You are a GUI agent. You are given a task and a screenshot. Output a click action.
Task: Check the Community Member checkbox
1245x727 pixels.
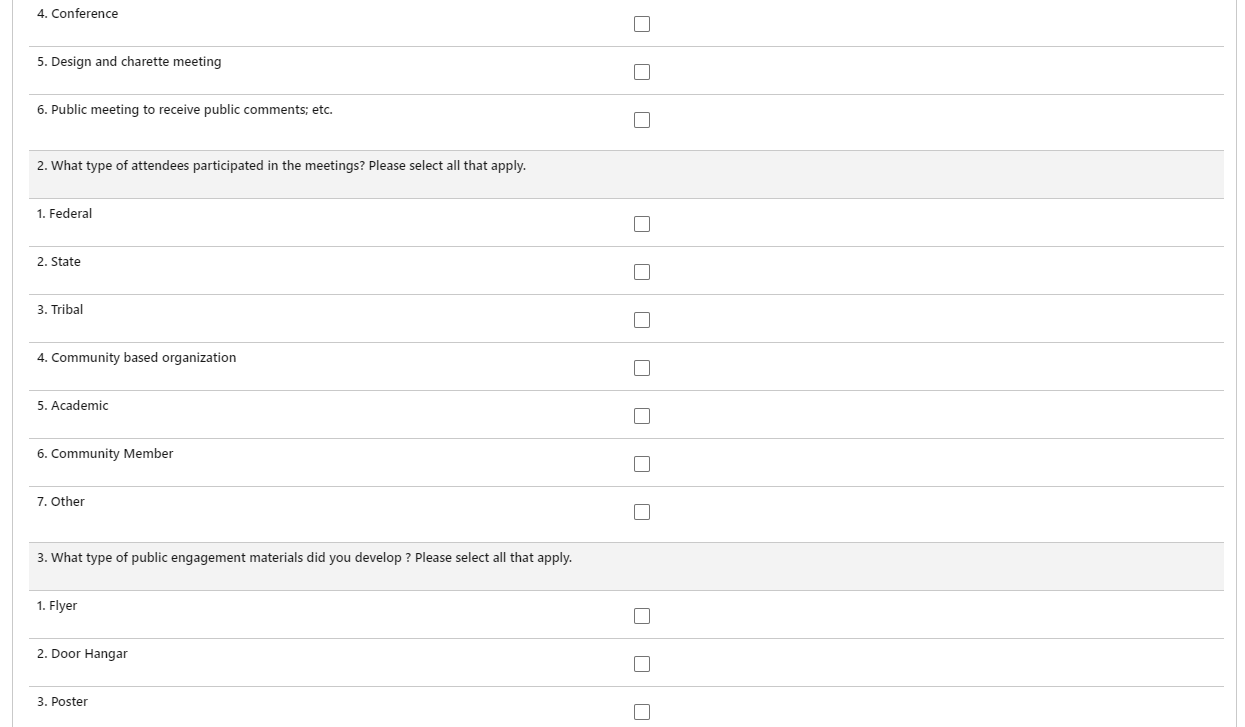642,464
